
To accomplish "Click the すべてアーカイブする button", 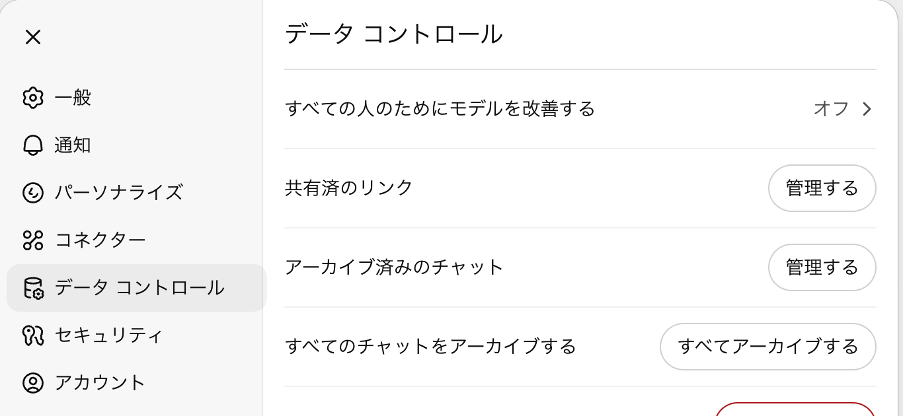I will pyautogui.click(x=768, y=347).
